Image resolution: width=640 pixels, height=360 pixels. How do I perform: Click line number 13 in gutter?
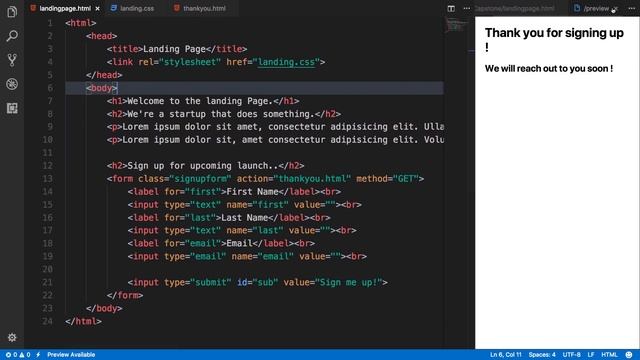click(x=47, y=179)
